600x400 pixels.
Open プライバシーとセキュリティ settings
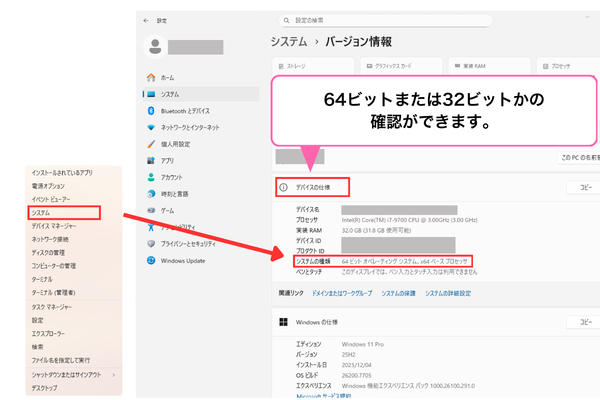(201, 243)
